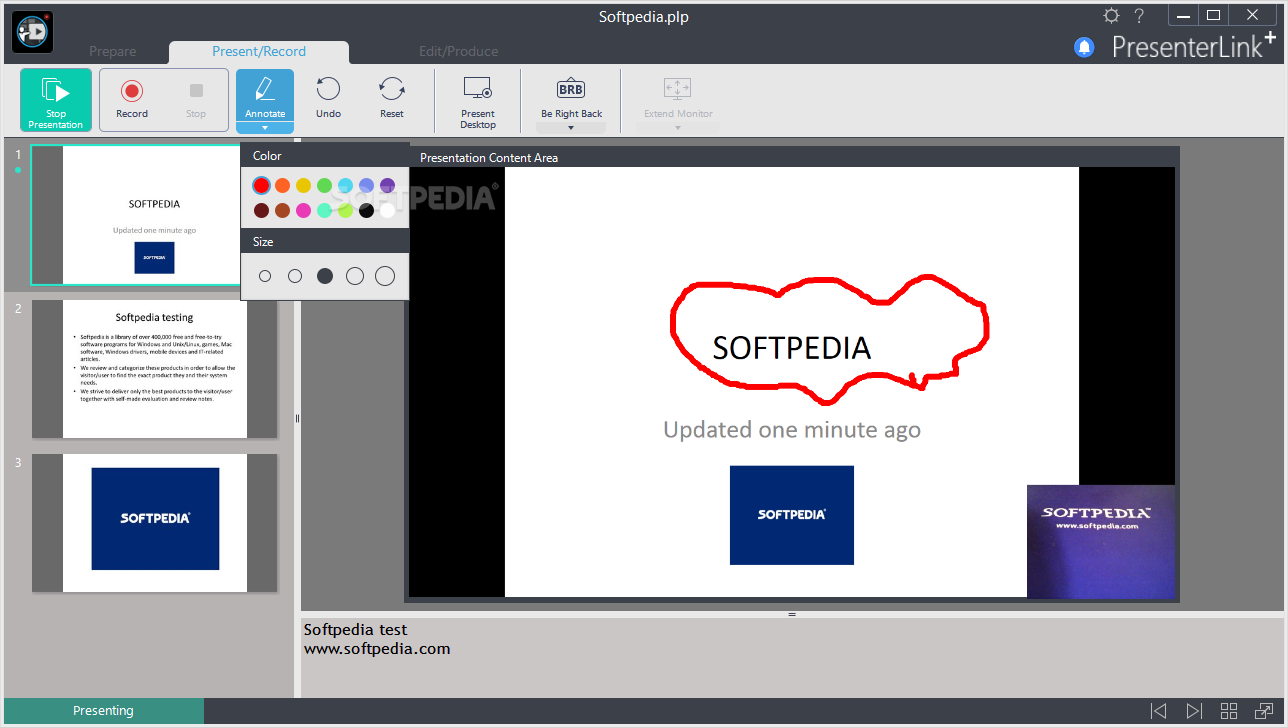Choose the aqua mint color swatch

(324, 210)
